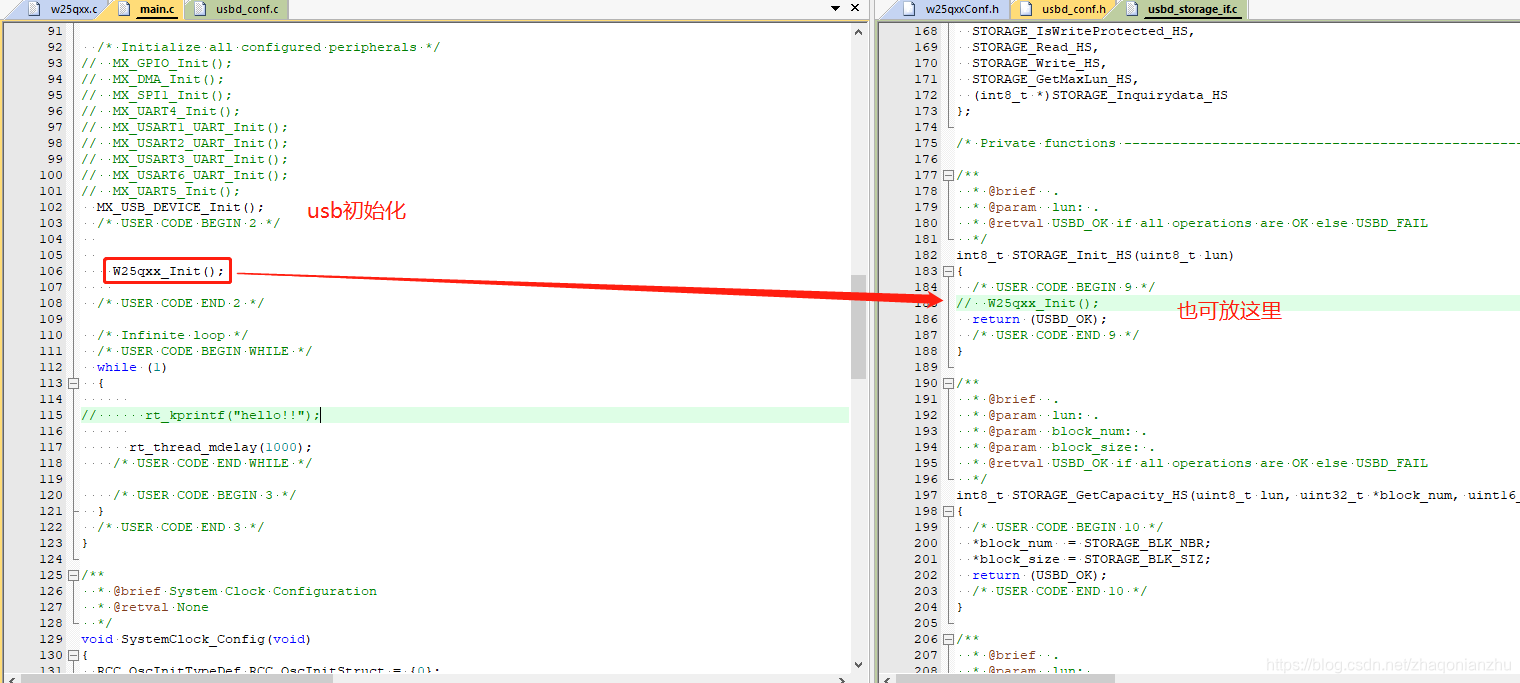Viewport: 1520px width, 683px height.
Task: Open the tab list dropdown arrow beside the X
Action: (834, 9)
